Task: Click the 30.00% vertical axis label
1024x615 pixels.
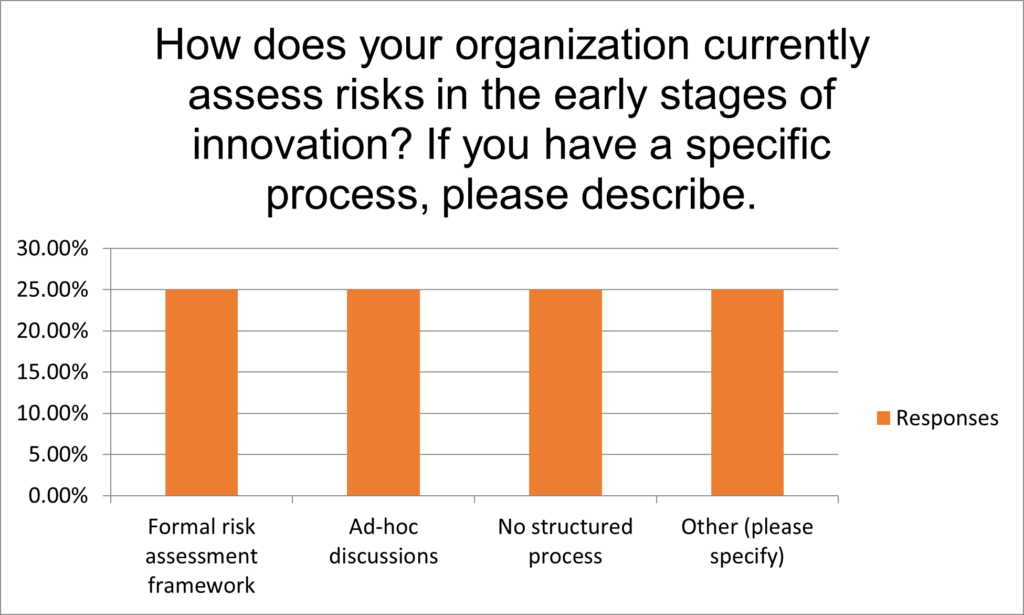Action: click(52, 249)
